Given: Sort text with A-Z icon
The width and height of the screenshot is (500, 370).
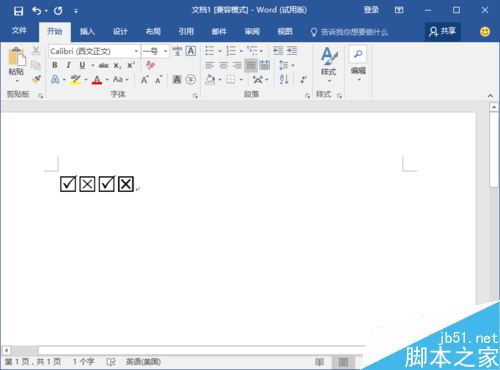Looking at the screenshot, I should (x=284, y=79).
